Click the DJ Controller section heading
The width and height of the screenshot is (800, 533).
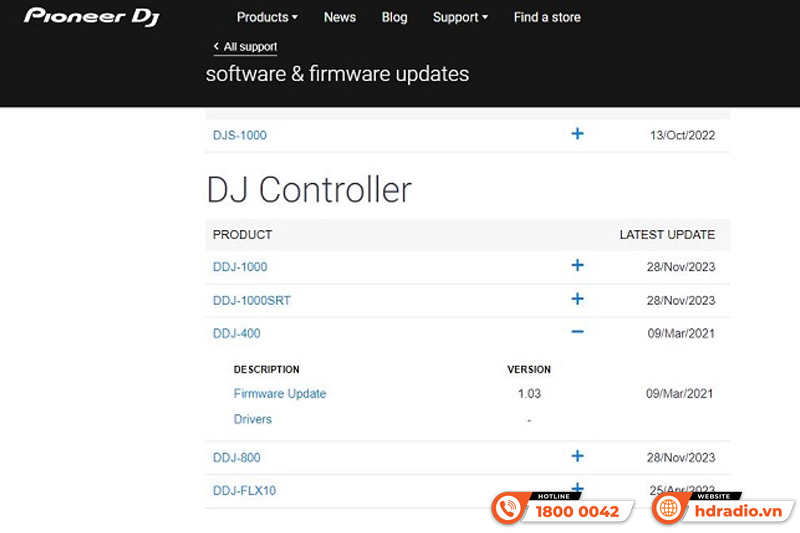(309, 190)
